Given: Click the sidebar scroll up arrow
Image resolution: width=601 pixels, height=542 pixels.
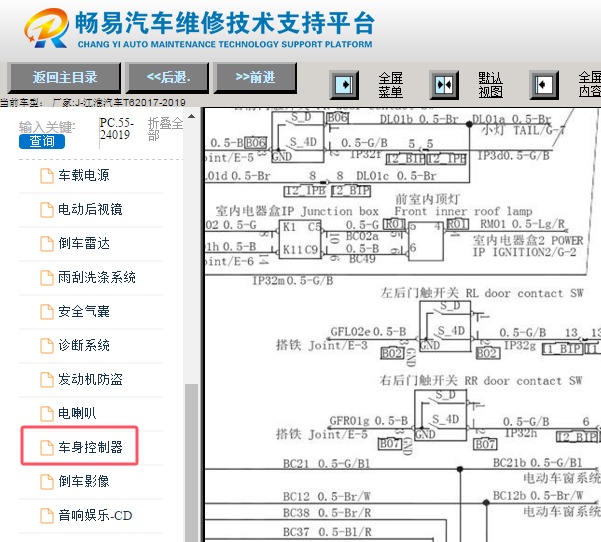Looking at the screenshot, I should tap(192, 116).
